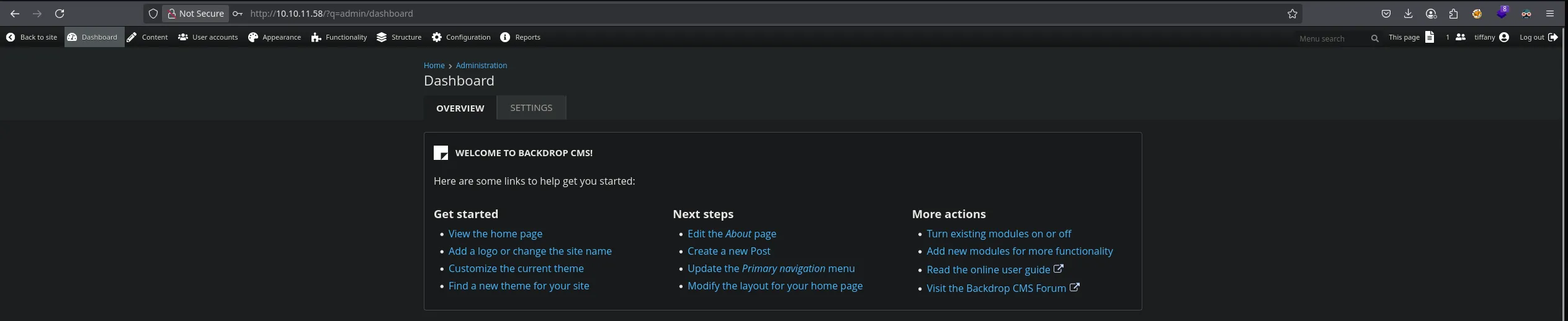The width and height of the screenshot is (1568, 321).
Task: Click the menu search magnifier icon
Action: tap(1374, 38)
